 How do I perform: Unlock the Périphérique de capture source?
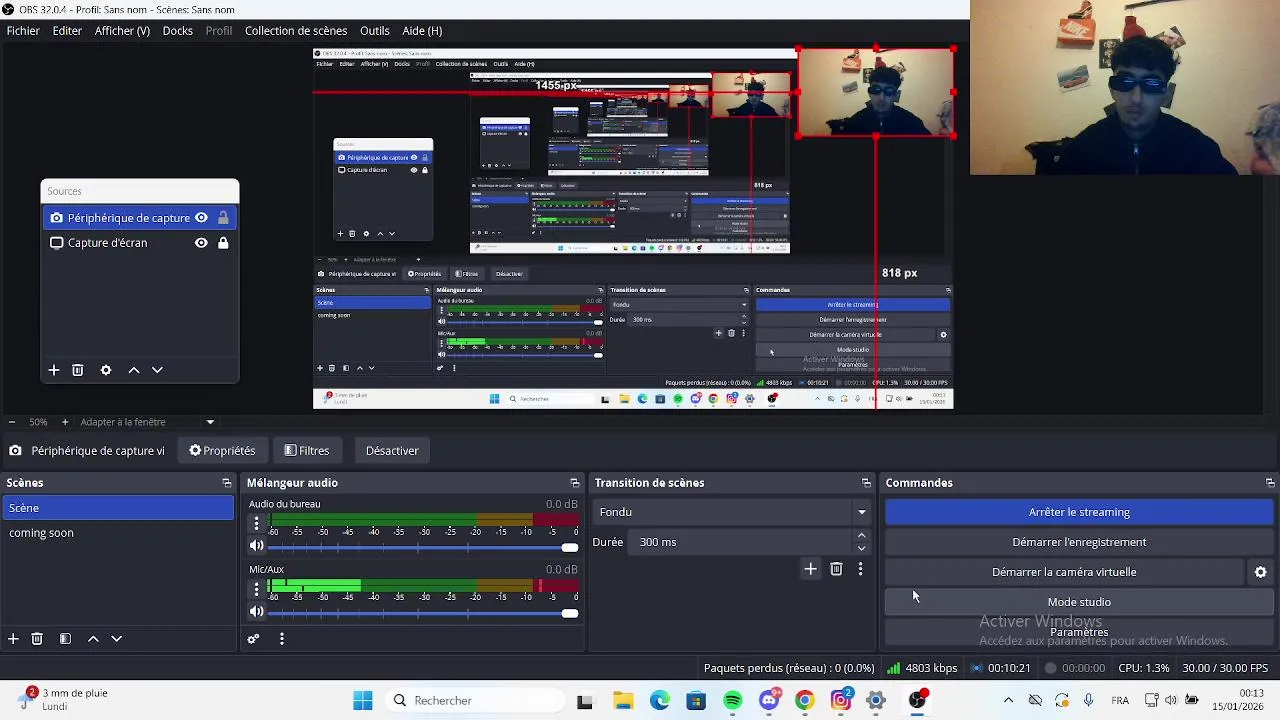tap(223, 218)
